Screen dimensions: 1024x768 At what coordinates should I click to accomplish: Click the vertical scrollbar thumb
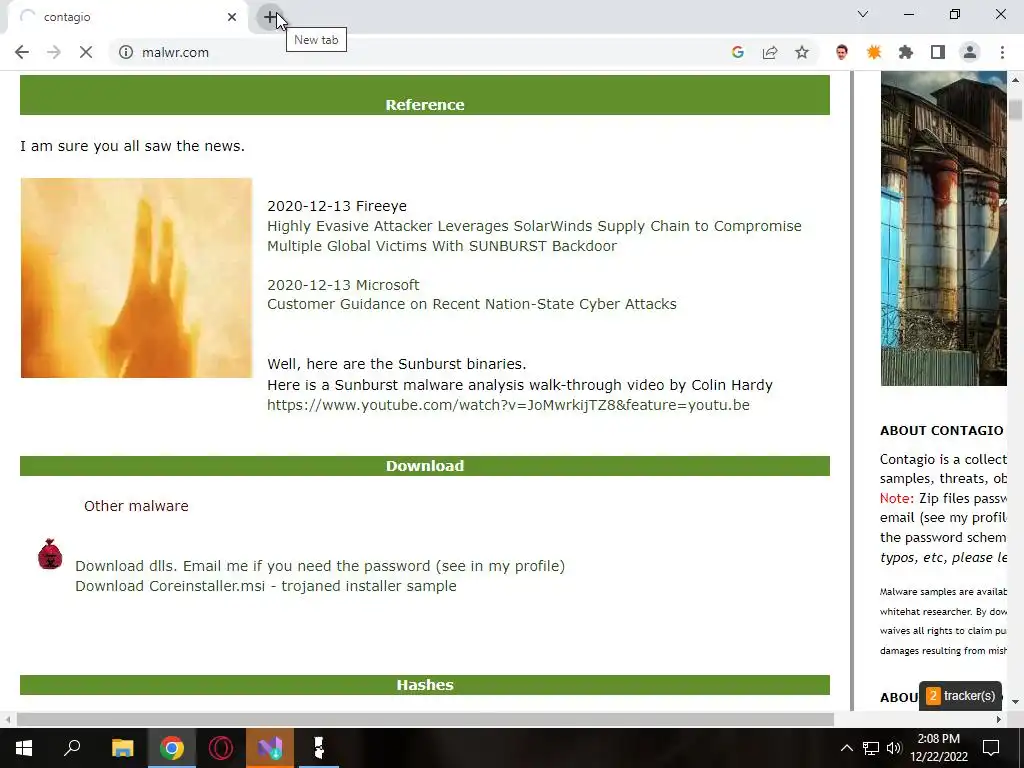[1015, 109]
